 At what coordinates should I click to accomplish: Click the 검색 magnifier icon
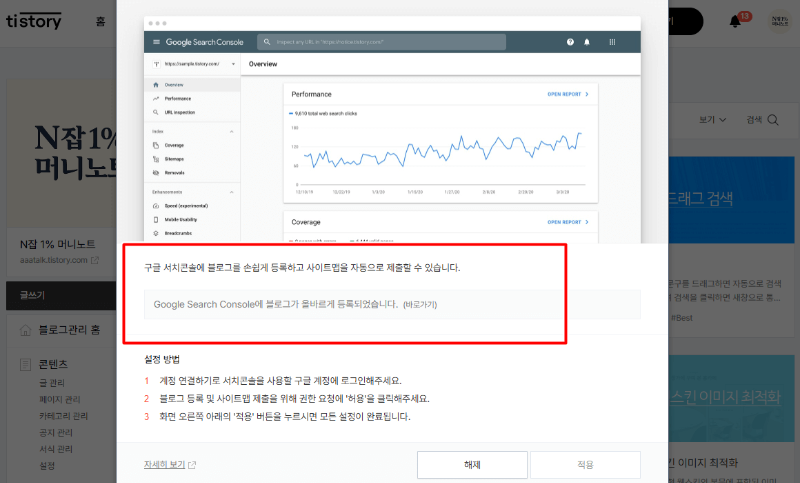click(x=773, y=120)
